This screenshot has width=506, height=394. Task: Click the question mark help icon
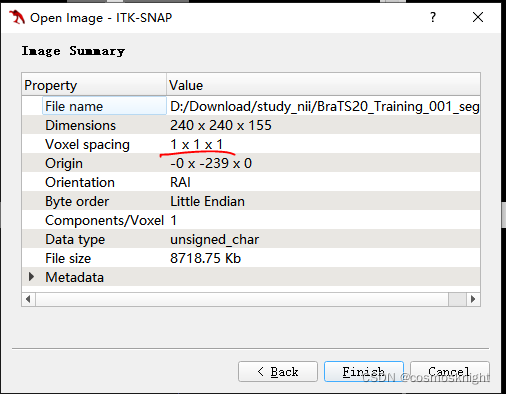[433, 17]
